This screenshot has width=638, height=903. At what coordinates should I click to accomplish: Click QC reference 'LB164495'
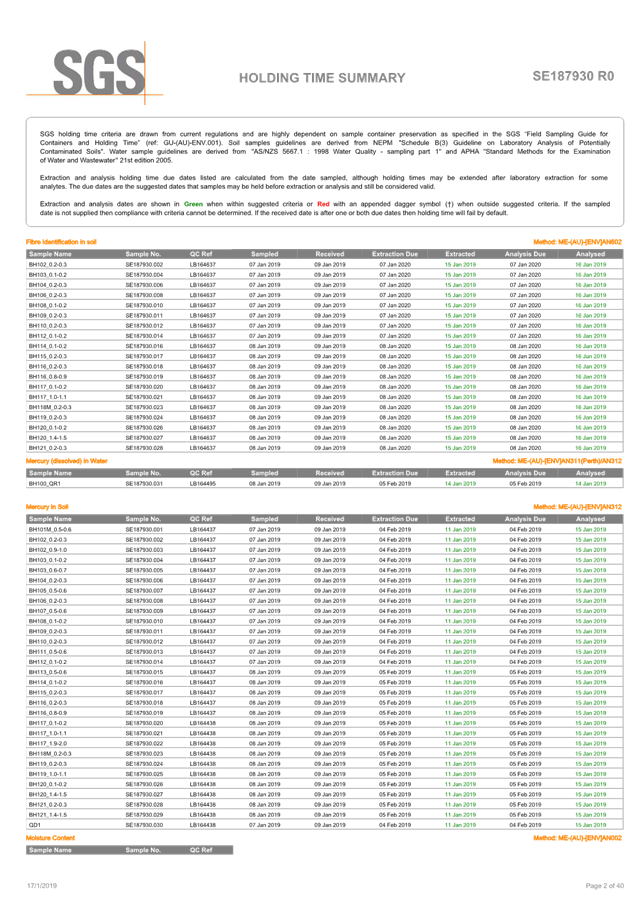click(203, 484)
